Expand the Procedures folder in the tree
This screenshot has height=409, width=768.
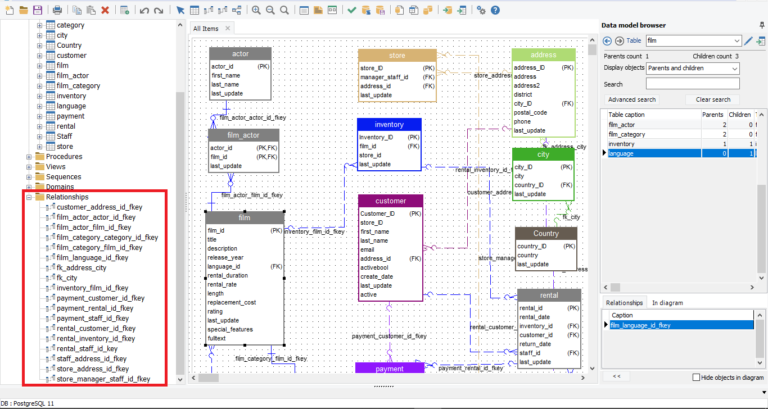click(x=29, y=156)
